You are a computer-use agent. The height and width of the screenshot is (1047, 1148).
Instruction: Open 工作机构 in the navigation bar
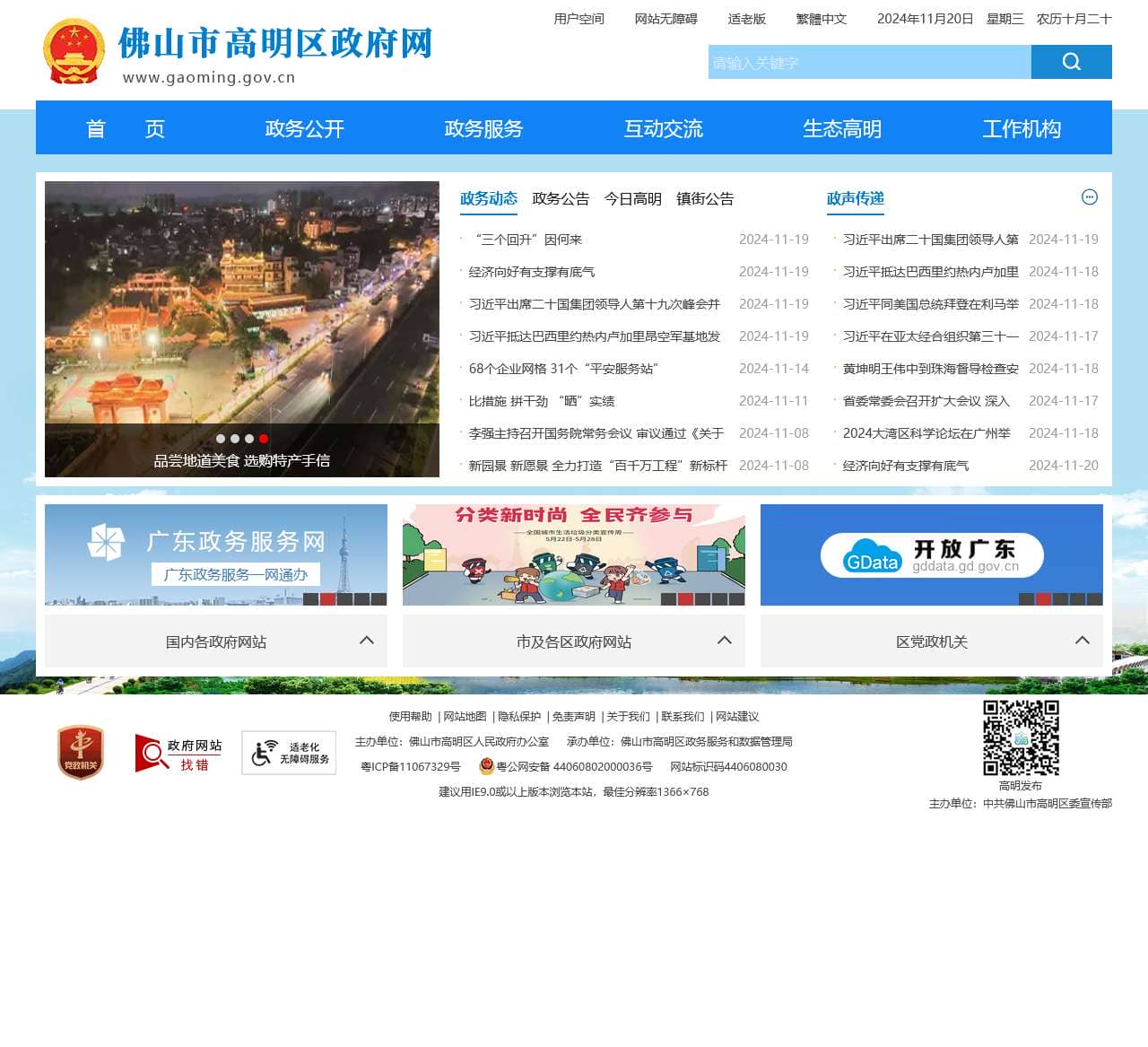point(1022,129)
